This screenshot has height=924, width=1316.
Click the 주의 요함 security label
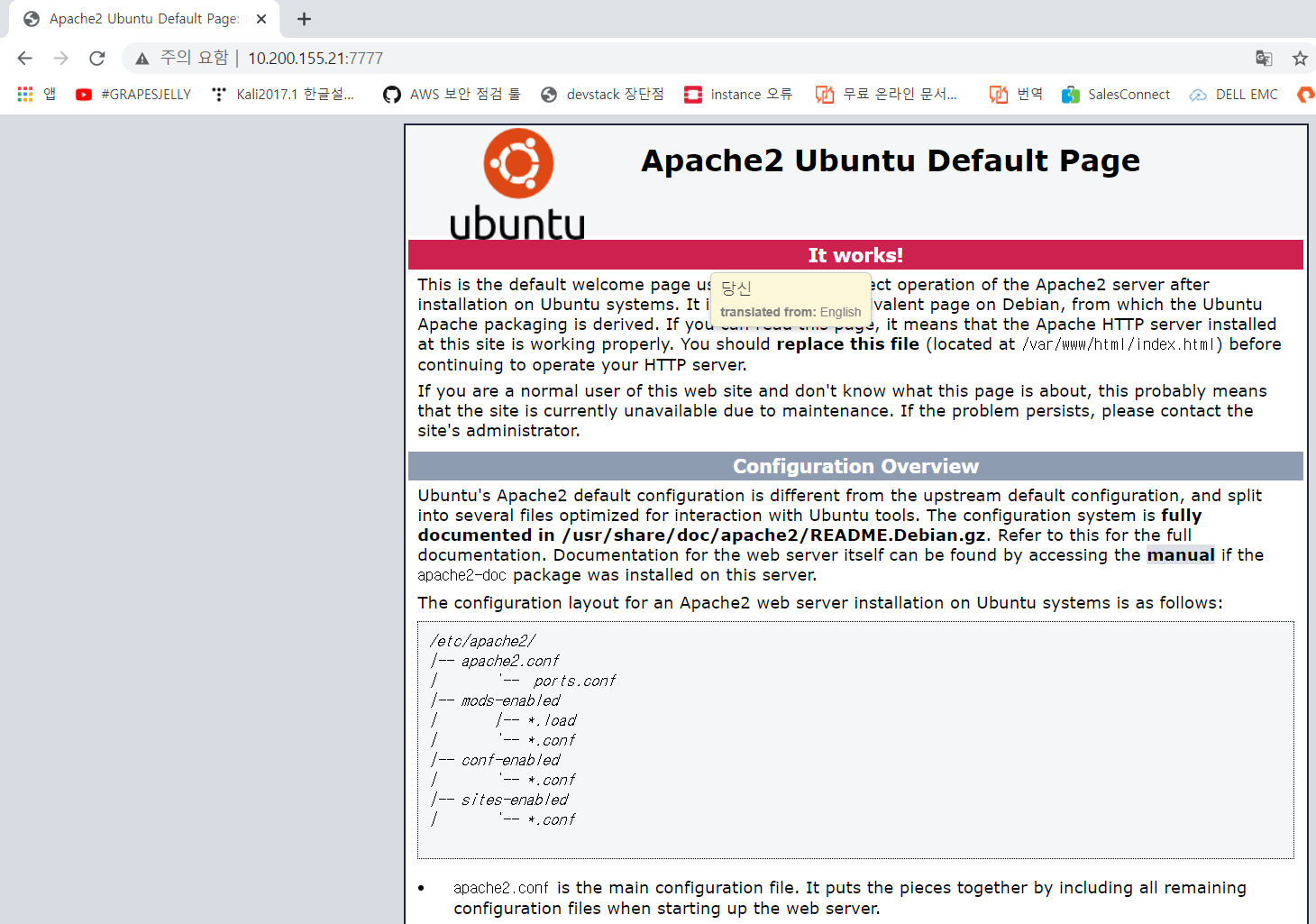194,58
